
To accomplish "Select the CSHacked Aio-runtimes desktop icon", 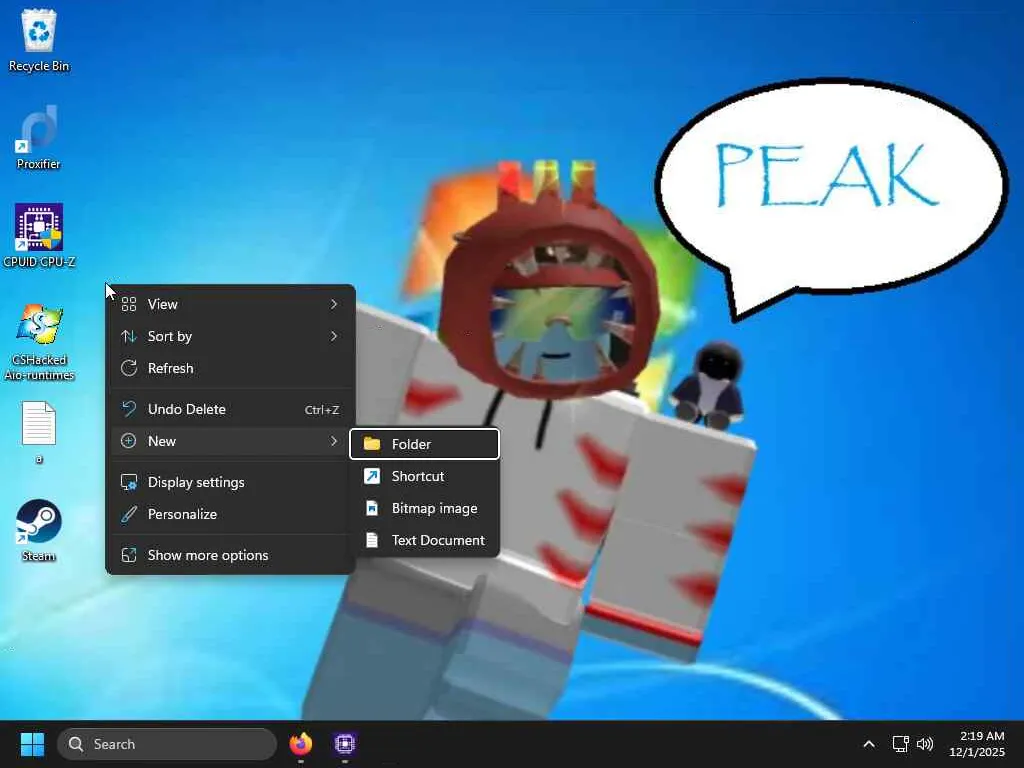I will tap(39, 342).
